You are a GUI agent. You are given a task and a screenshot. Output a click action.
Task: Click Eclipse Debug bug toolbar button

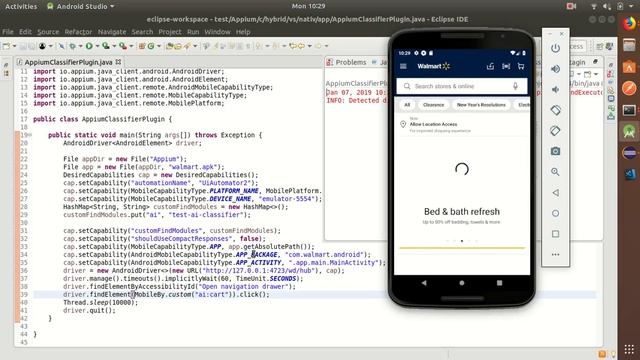(x=72, y=46)
